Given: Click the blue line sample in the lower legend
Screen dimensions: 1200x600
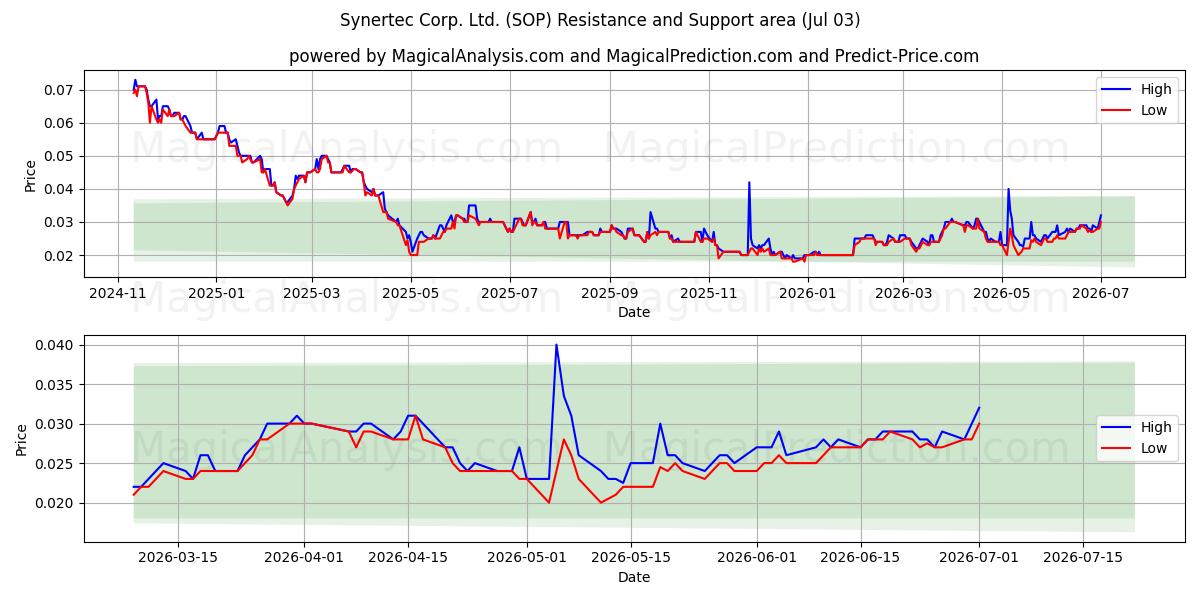Looking at the screenshot, I should (1117, 428).
